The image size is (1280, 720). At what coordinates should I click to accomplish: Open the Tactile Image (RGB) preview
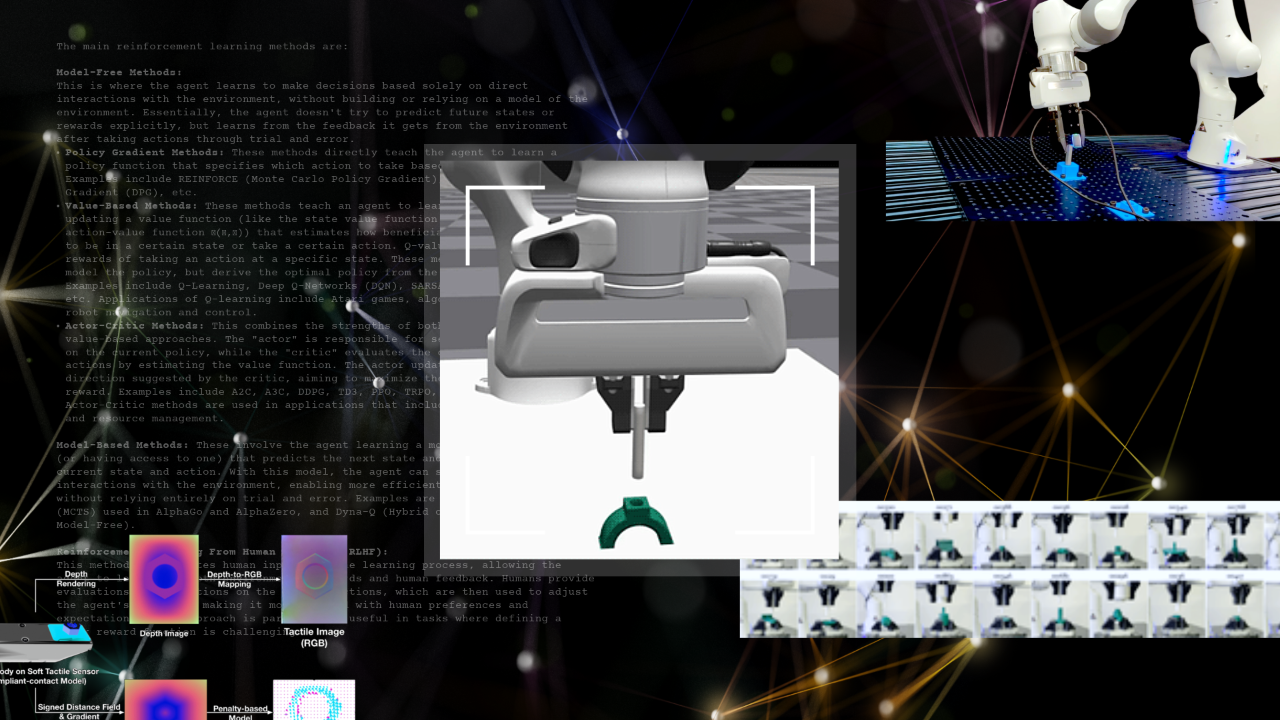(x=314, y=580)
